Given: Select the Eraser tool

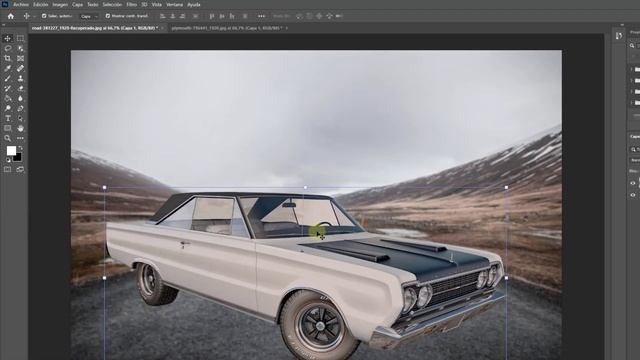Looking at the screenshot, I should pyautogui.click(x=20, y=88).
